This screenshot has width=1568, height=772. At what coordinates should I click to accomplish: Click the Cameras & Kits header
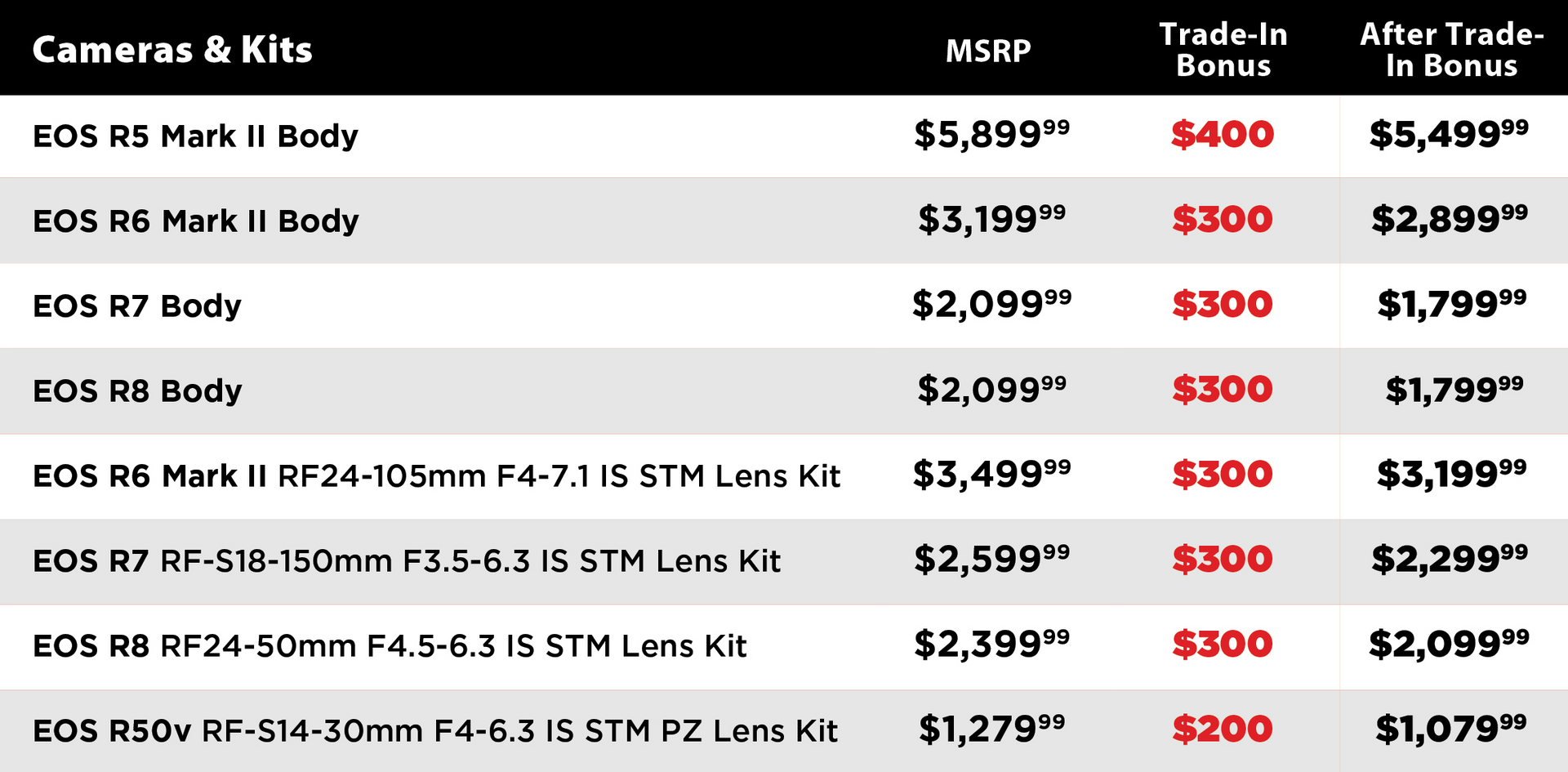pyautogui.click(x=172, y=50)
